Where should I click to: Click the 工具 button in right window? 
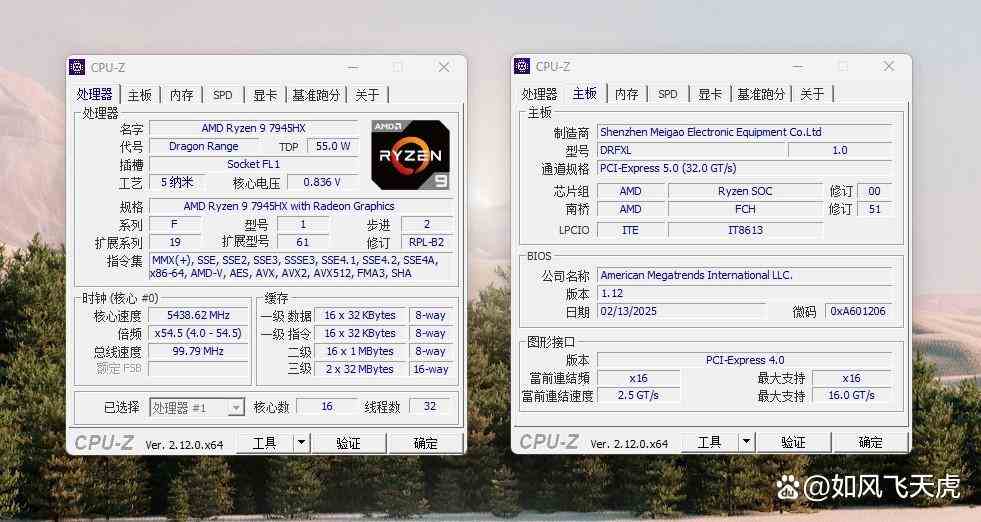pyautogui.click(x=709, y=443)
